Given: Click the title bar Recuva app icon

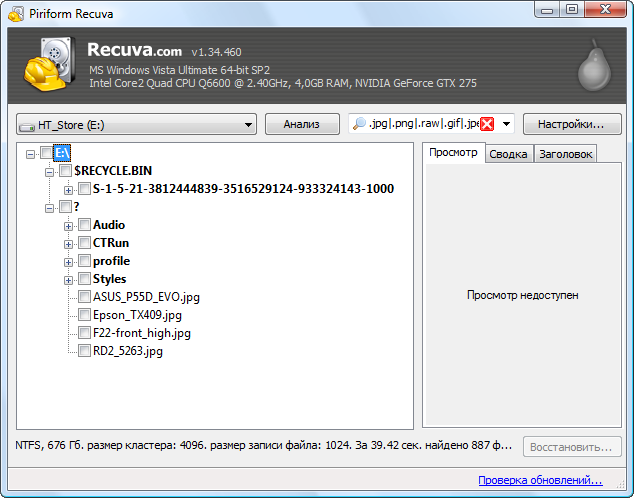Looking at the screenshot, I should click(x=16, y=14).
